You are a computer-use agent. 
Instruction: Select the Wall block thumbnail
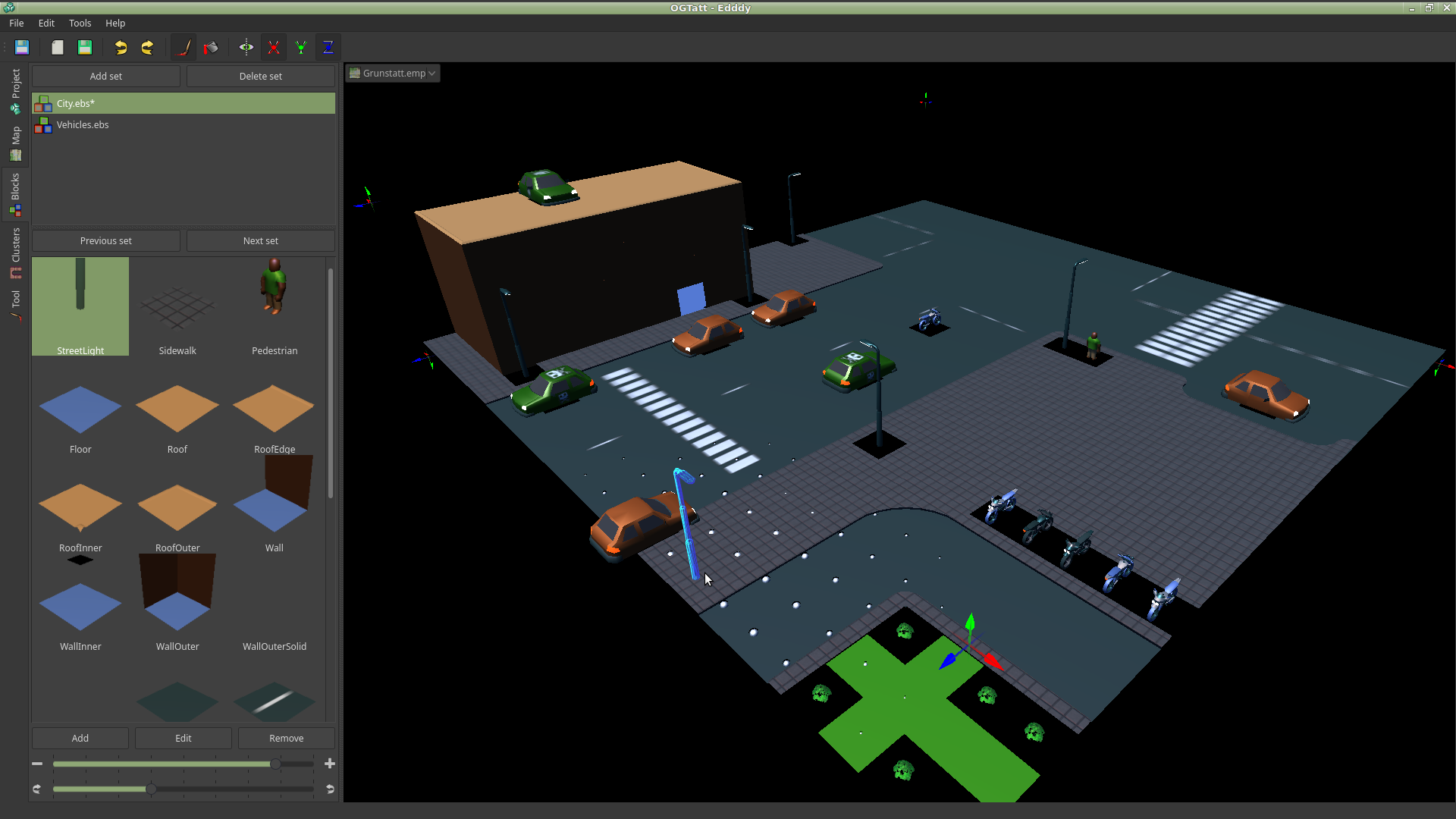[x=275, y=504]
